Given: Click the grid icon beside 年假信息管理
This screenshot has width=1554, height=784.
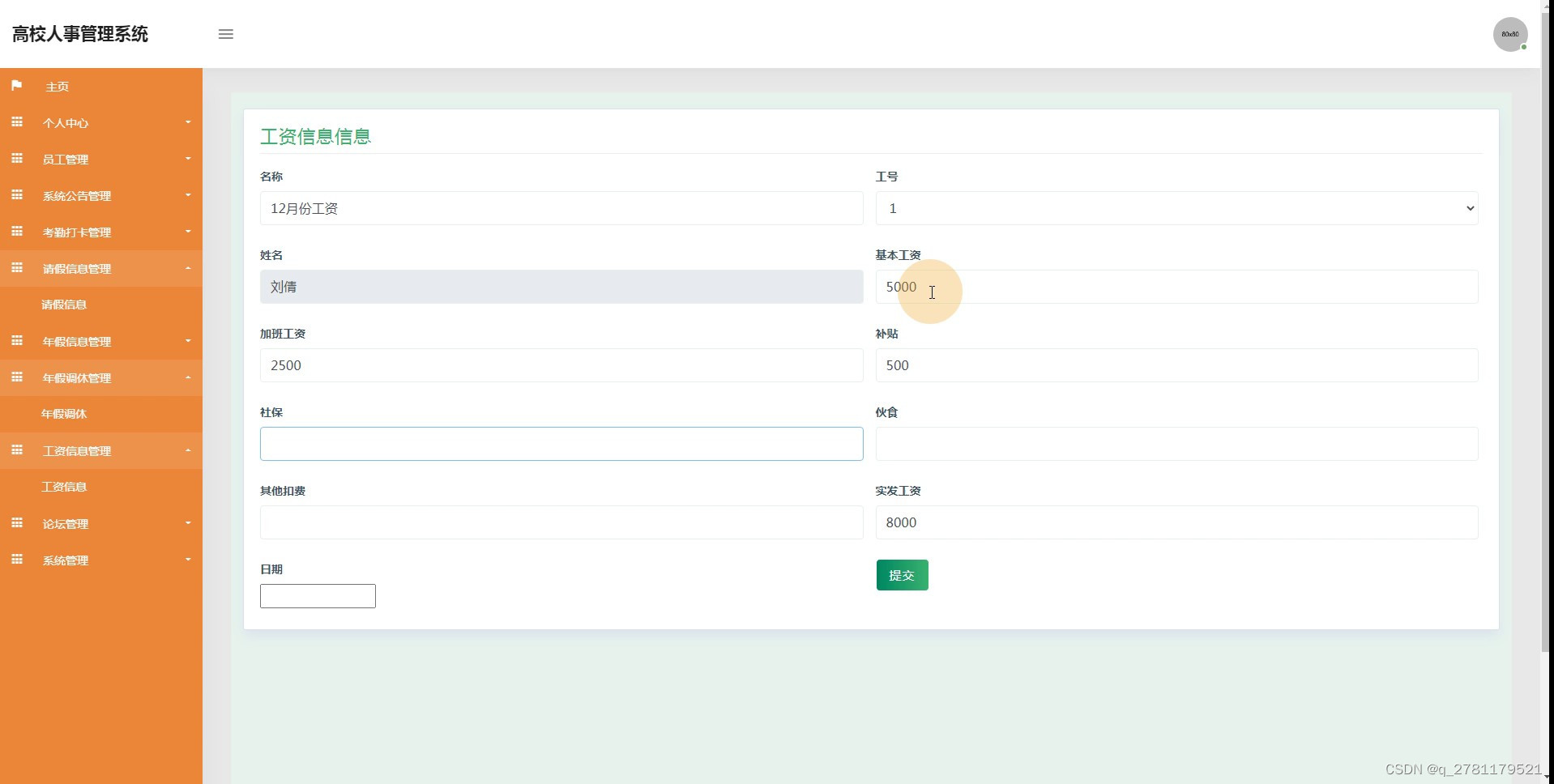Looking at the screenshot, I should (x=16, y=340).
